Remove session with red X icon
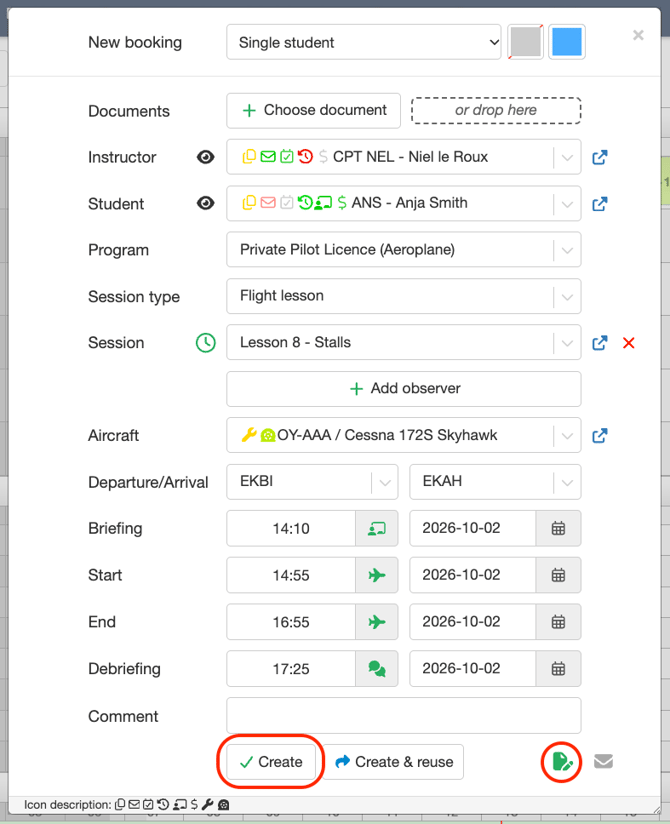Viewport: 670px width, 824px height. click(x=628, y=343)
